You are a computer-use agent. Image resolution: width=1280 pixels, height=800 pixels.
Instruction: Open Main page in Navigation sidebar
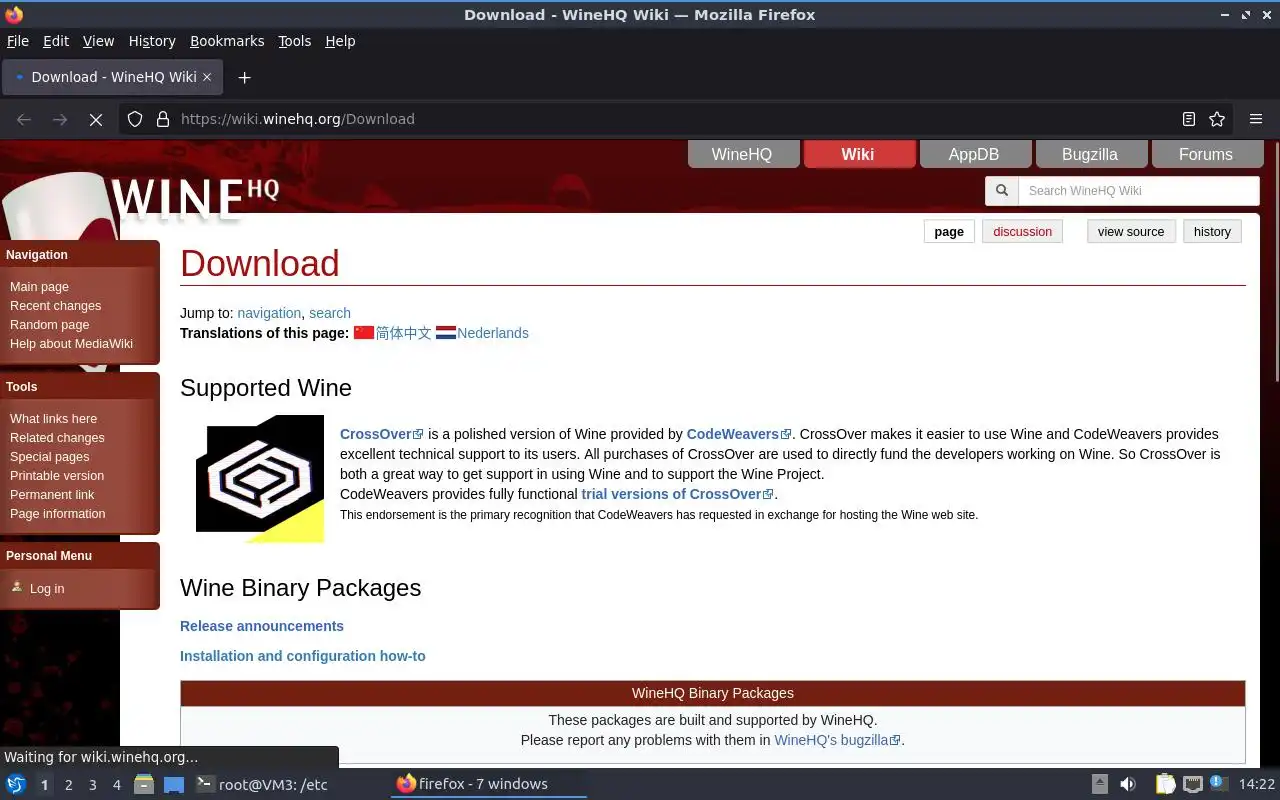[x=39, y=287]
